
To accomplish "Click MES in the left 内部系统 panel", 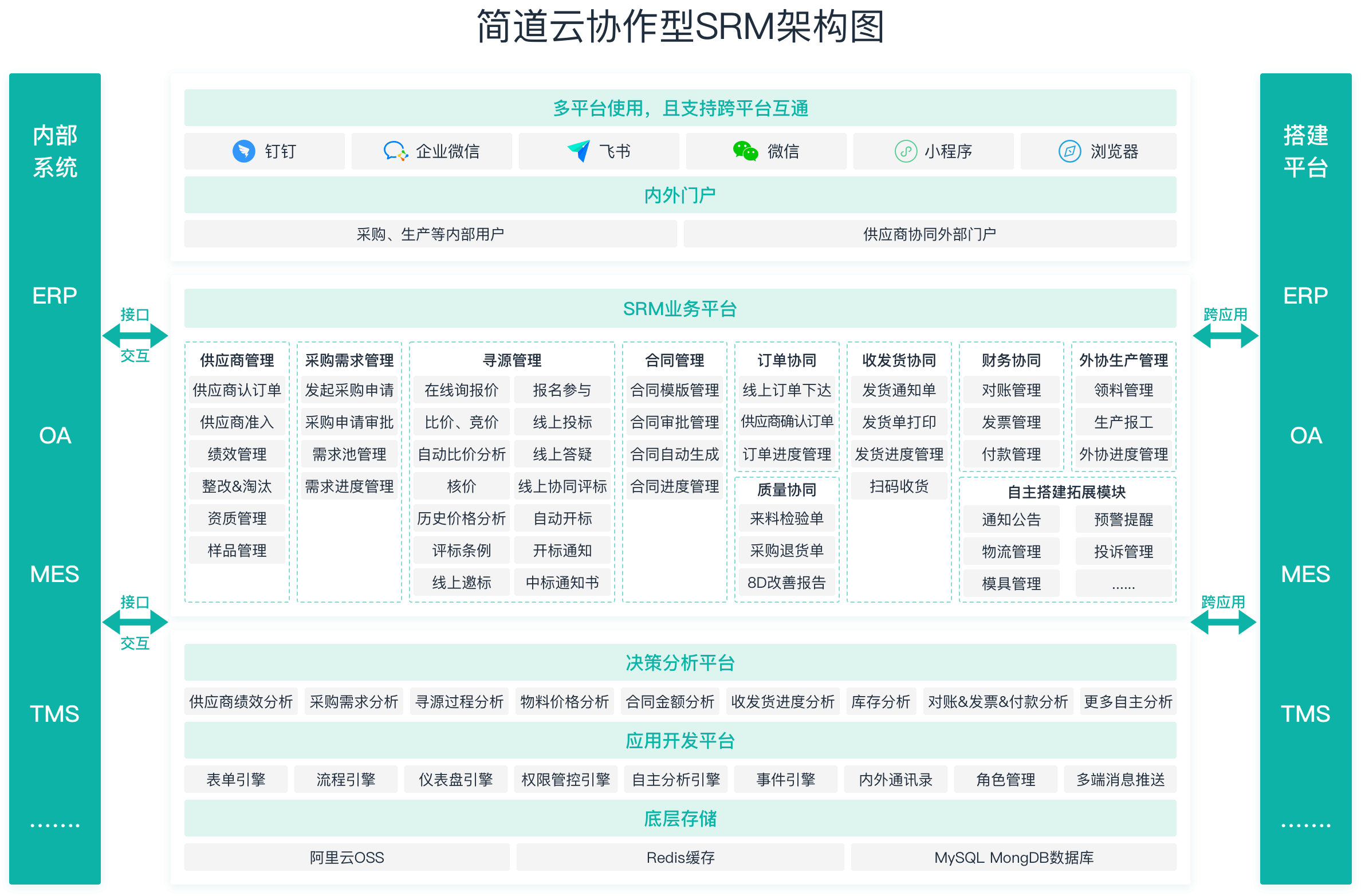I will click(x=54, y=574).
